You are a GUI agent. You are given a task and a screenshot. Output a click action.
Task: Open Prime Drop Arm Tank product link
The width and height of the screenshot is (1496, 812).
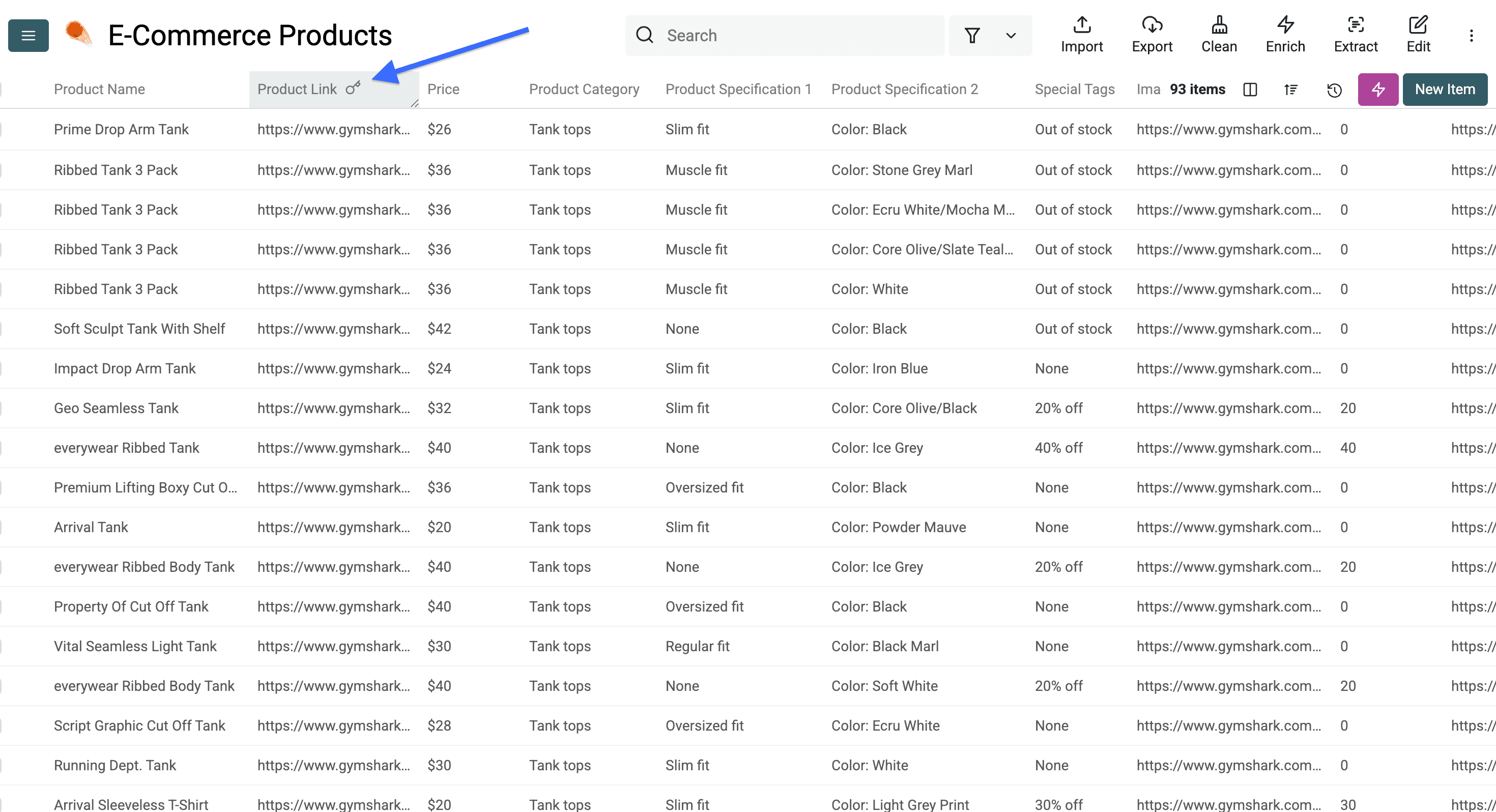[x=333, y=130]
